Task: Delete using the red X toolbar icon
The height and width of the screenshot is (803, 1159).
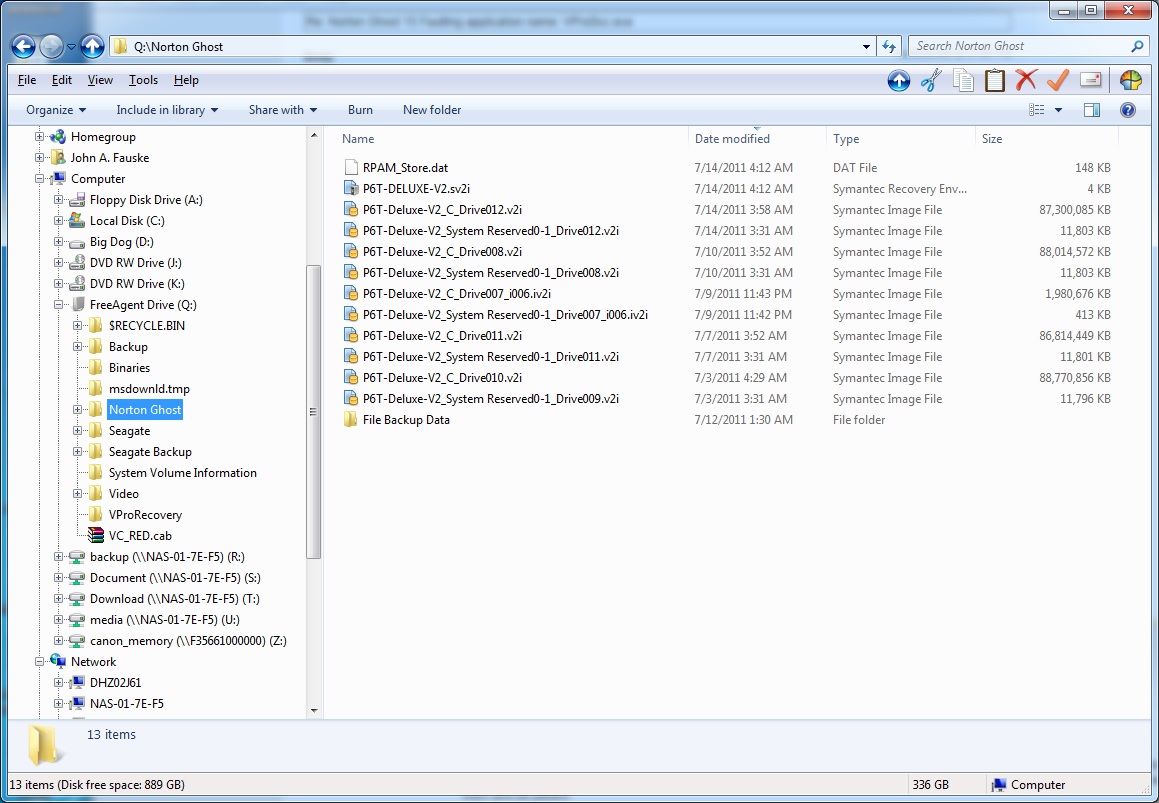Action: [x=1026, y=80]
